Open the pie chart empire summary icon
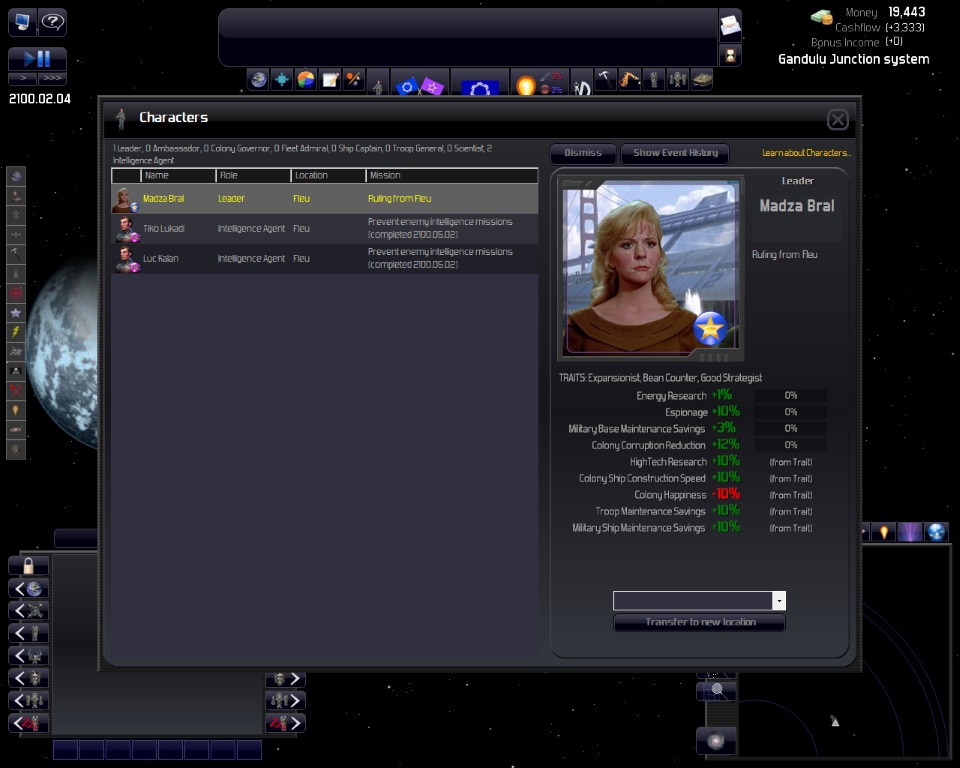Screen dimensions: 960x768 306,80
